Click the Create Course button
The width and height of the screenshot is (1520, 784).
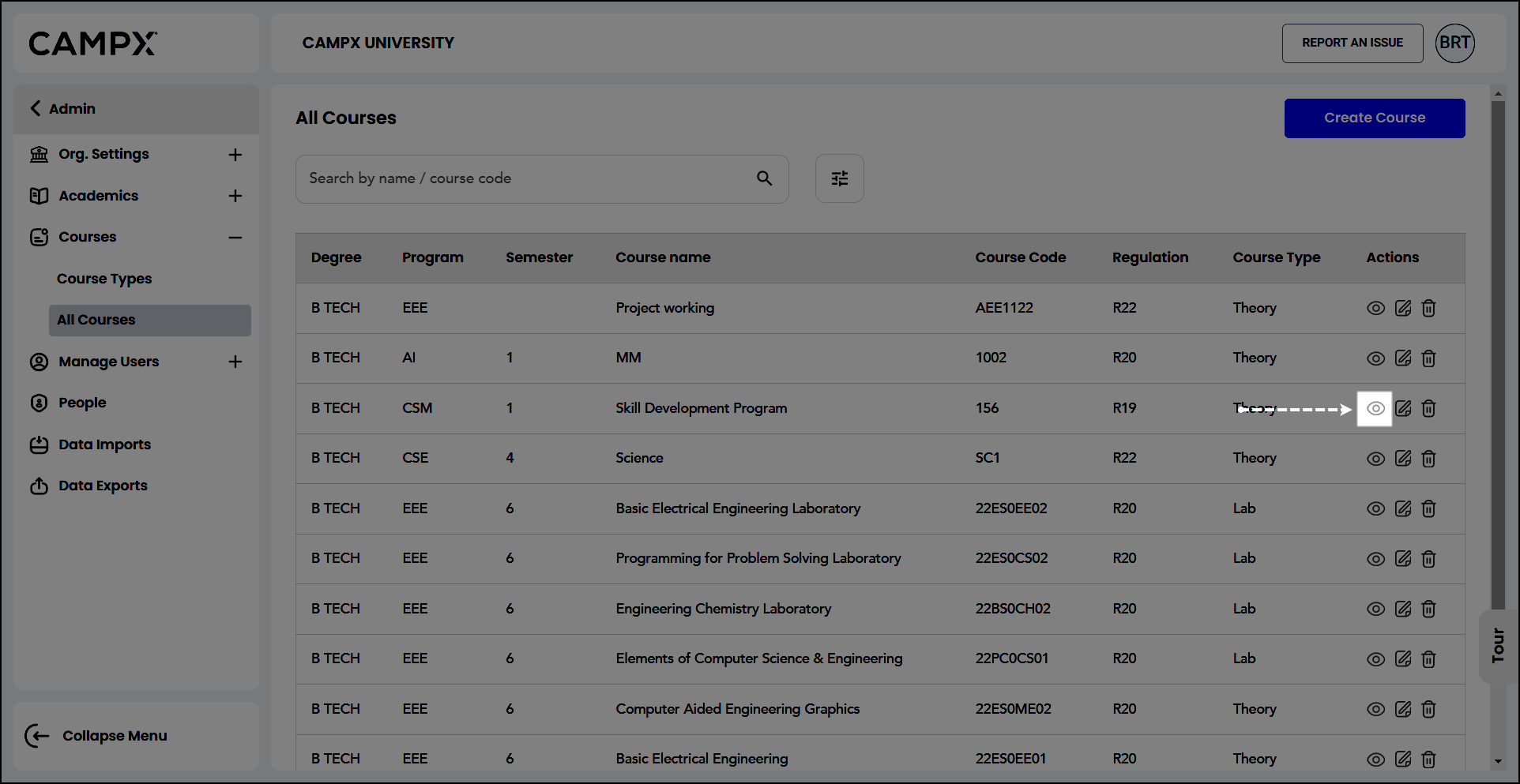(x=1375, y=118)
